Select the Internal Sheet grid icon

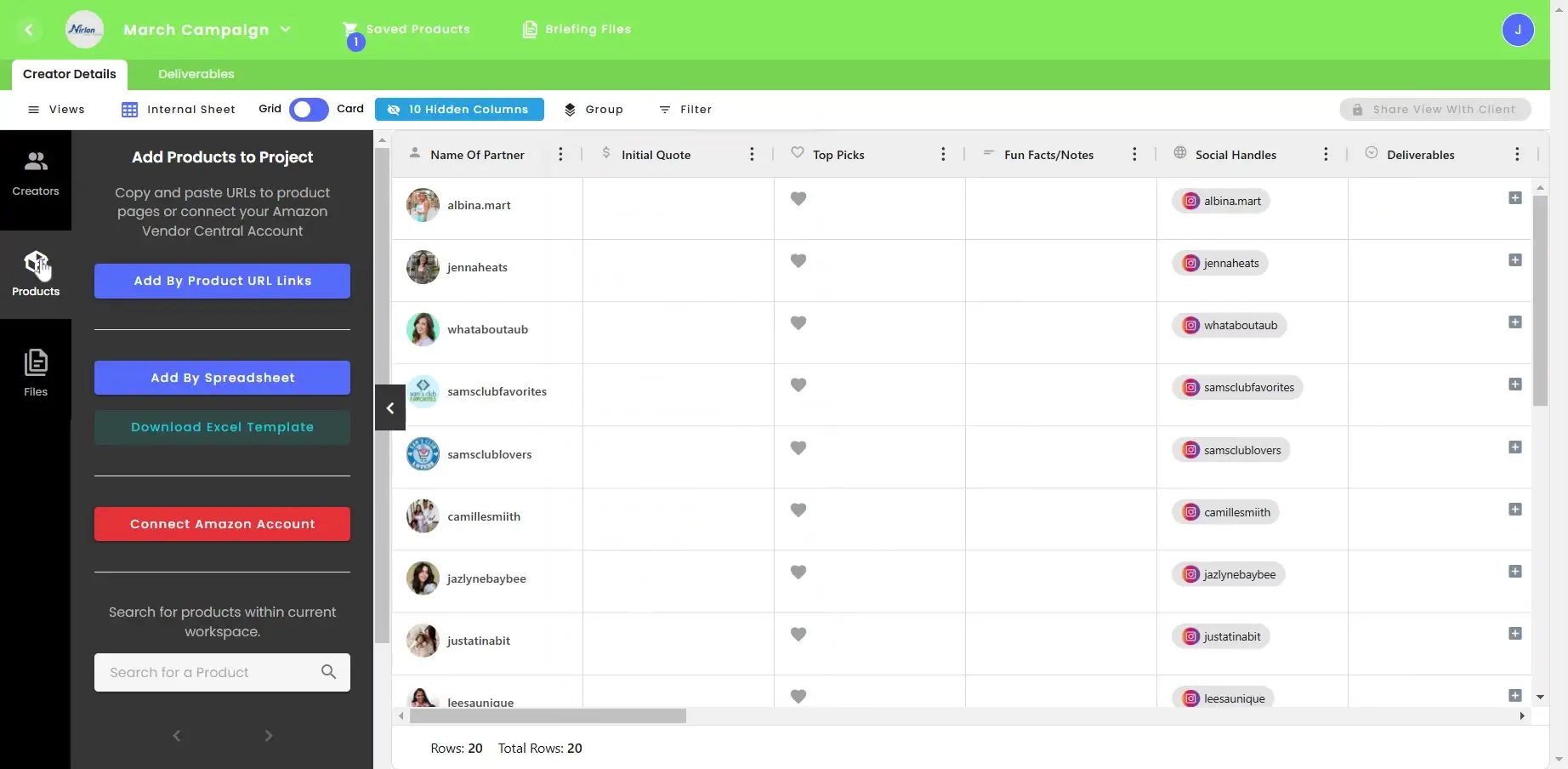pyautogui.click(x=130, y=109)
